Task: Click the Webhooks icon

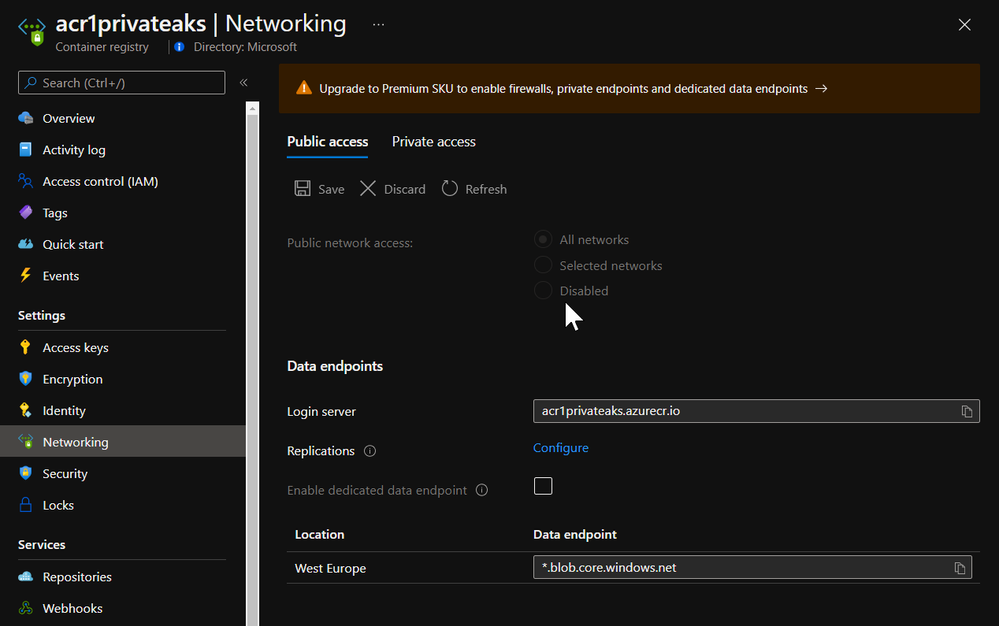Action: (25, 608)
